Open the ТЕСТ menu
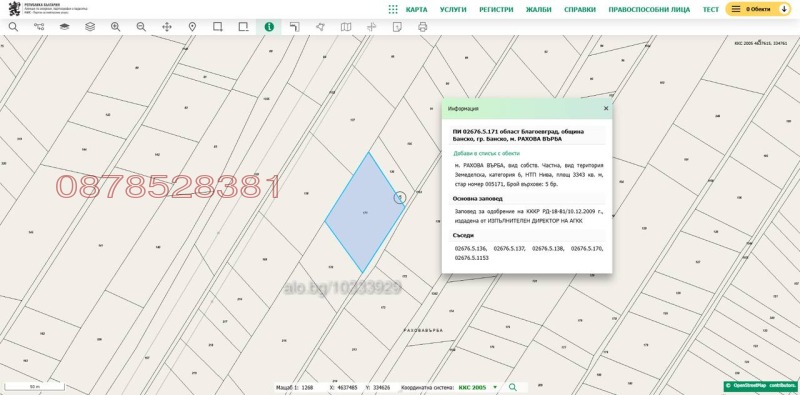This screenshot has height=395, width=800. [710, 9]
